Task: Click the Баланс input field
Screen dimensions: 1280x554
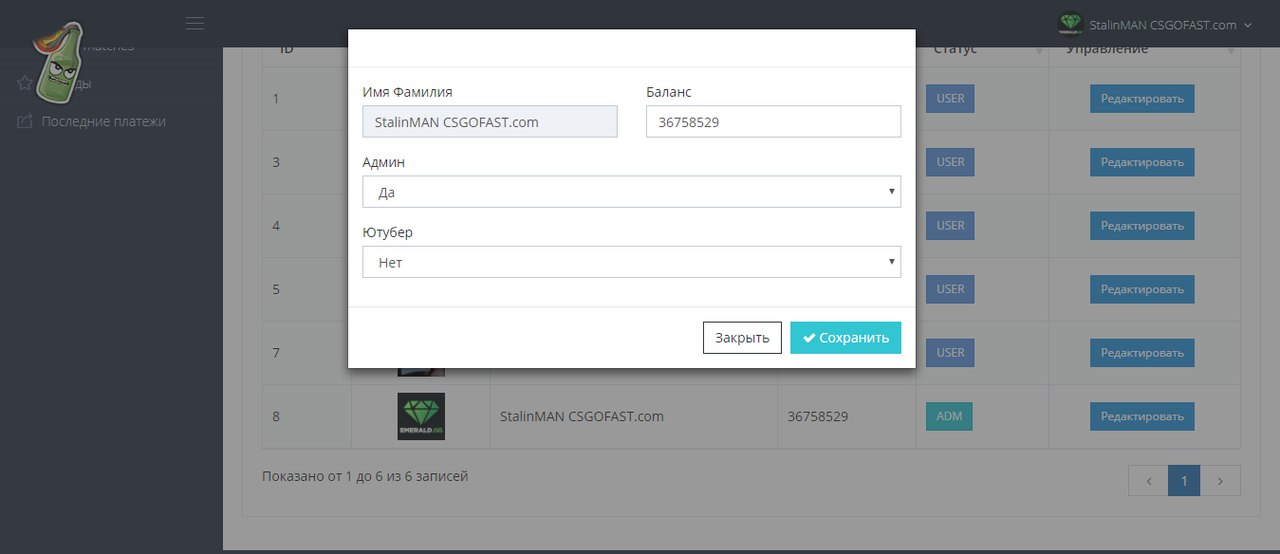Action: [773, 122]
